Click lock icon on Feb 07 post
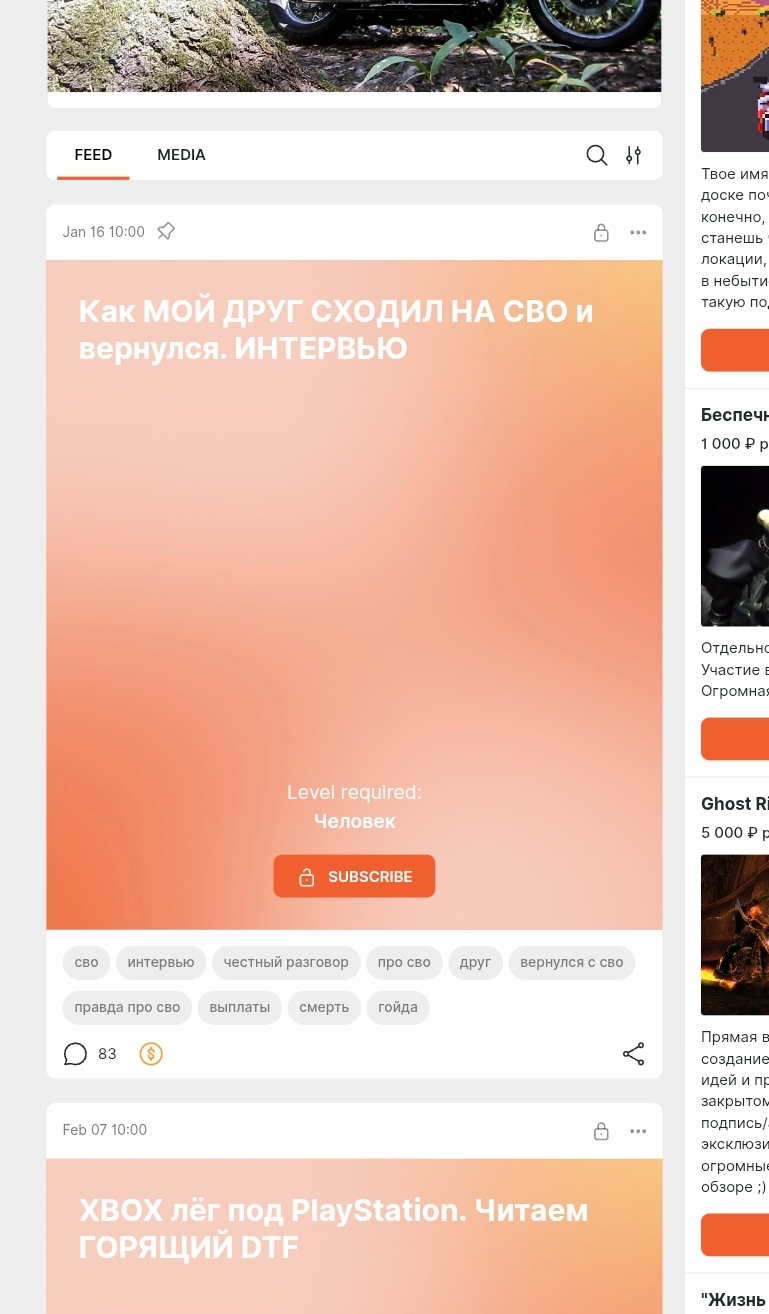Screen dimensions: 769x1314 [601, 1131]
